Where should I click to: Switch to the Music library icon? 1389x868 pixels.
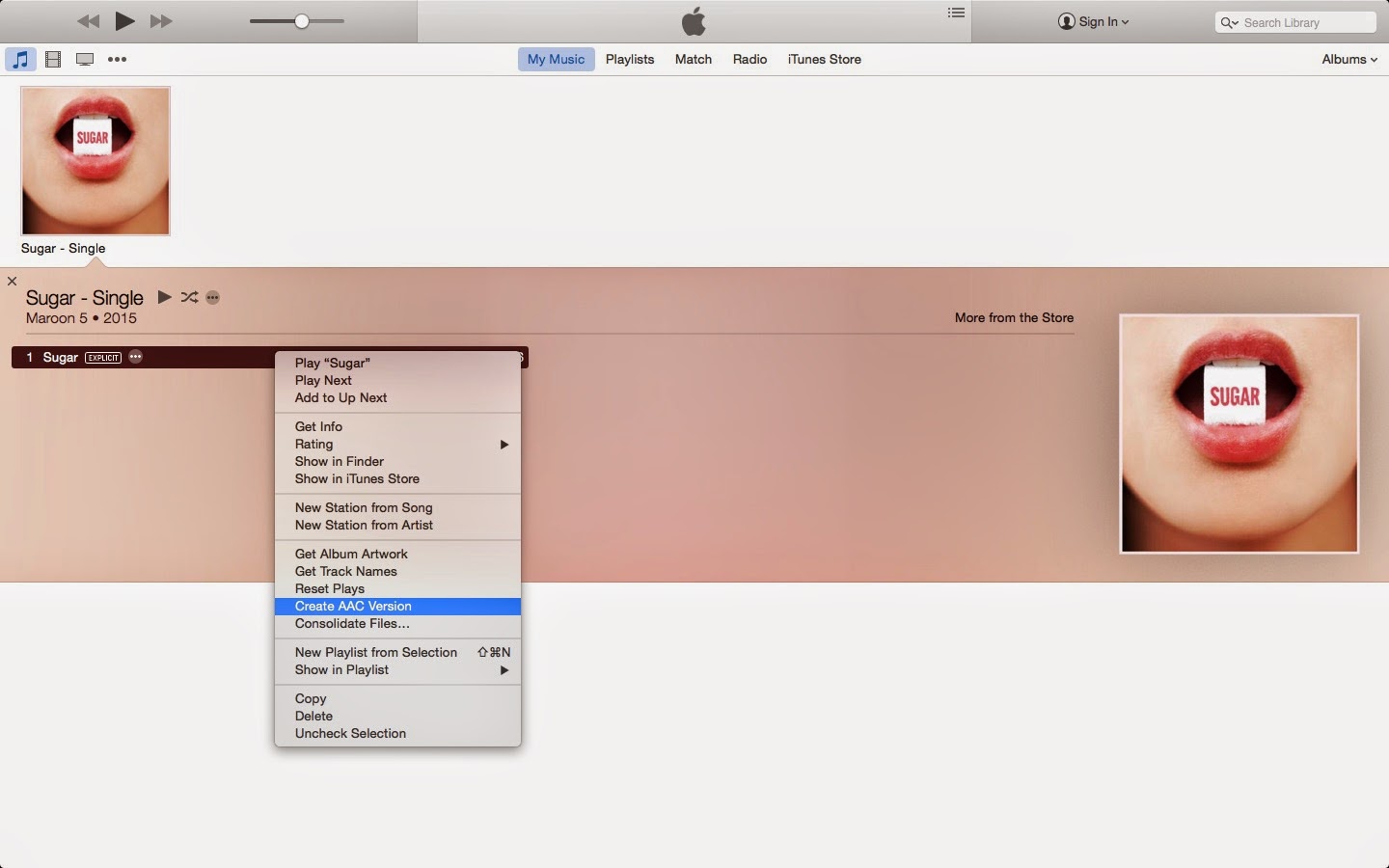(x=20, y=59)
